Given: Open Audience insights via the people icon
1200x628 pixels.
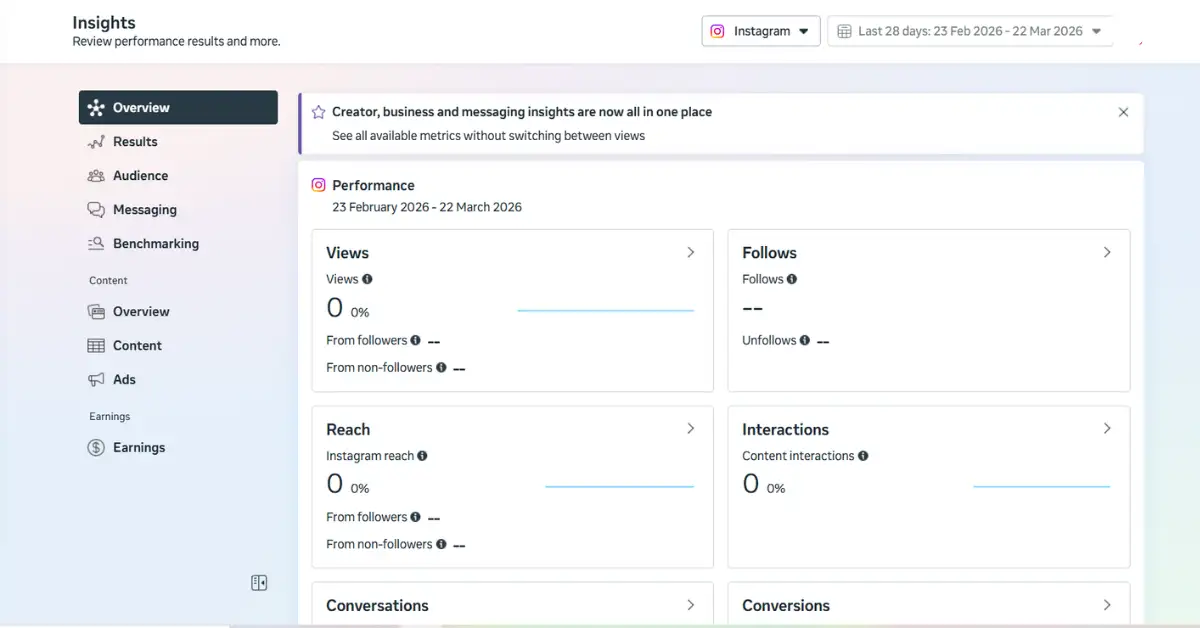Looking at the screenshot, I should click(97, 175).
